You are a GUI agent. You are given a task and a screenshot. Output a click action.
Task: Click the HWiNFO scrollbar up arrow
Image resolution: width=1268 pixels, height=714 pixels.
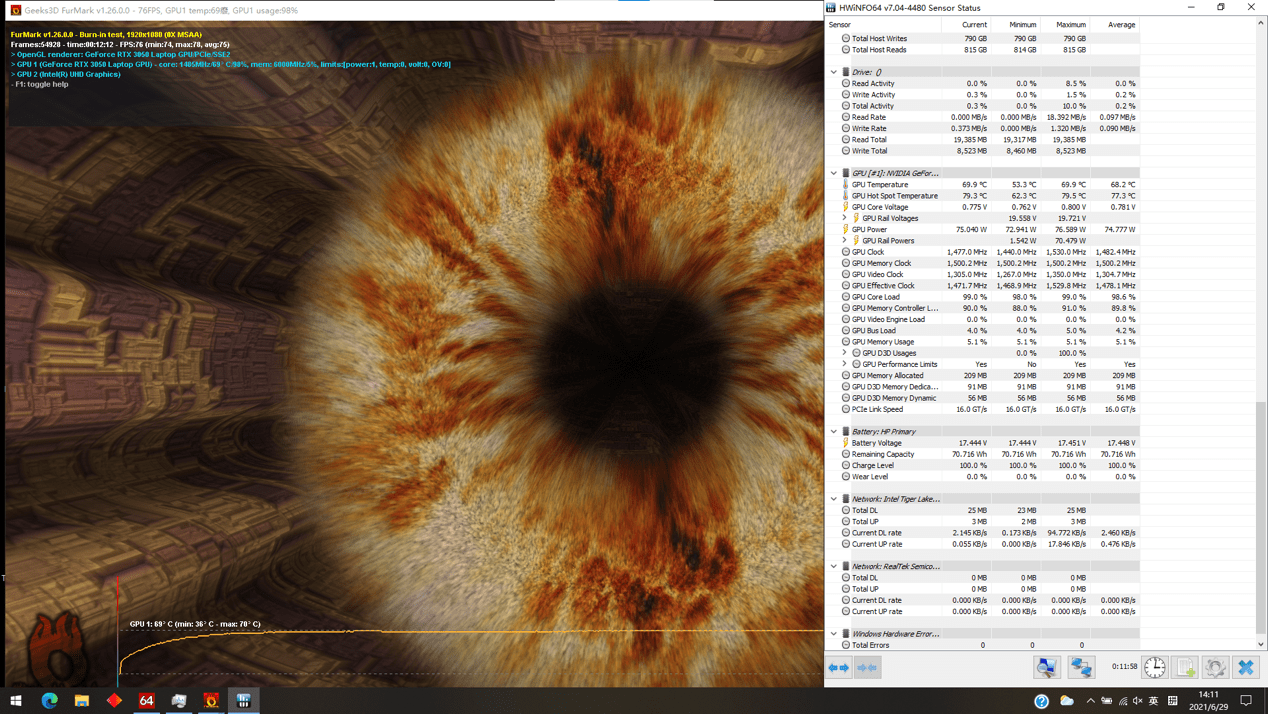pos(1261,24)
